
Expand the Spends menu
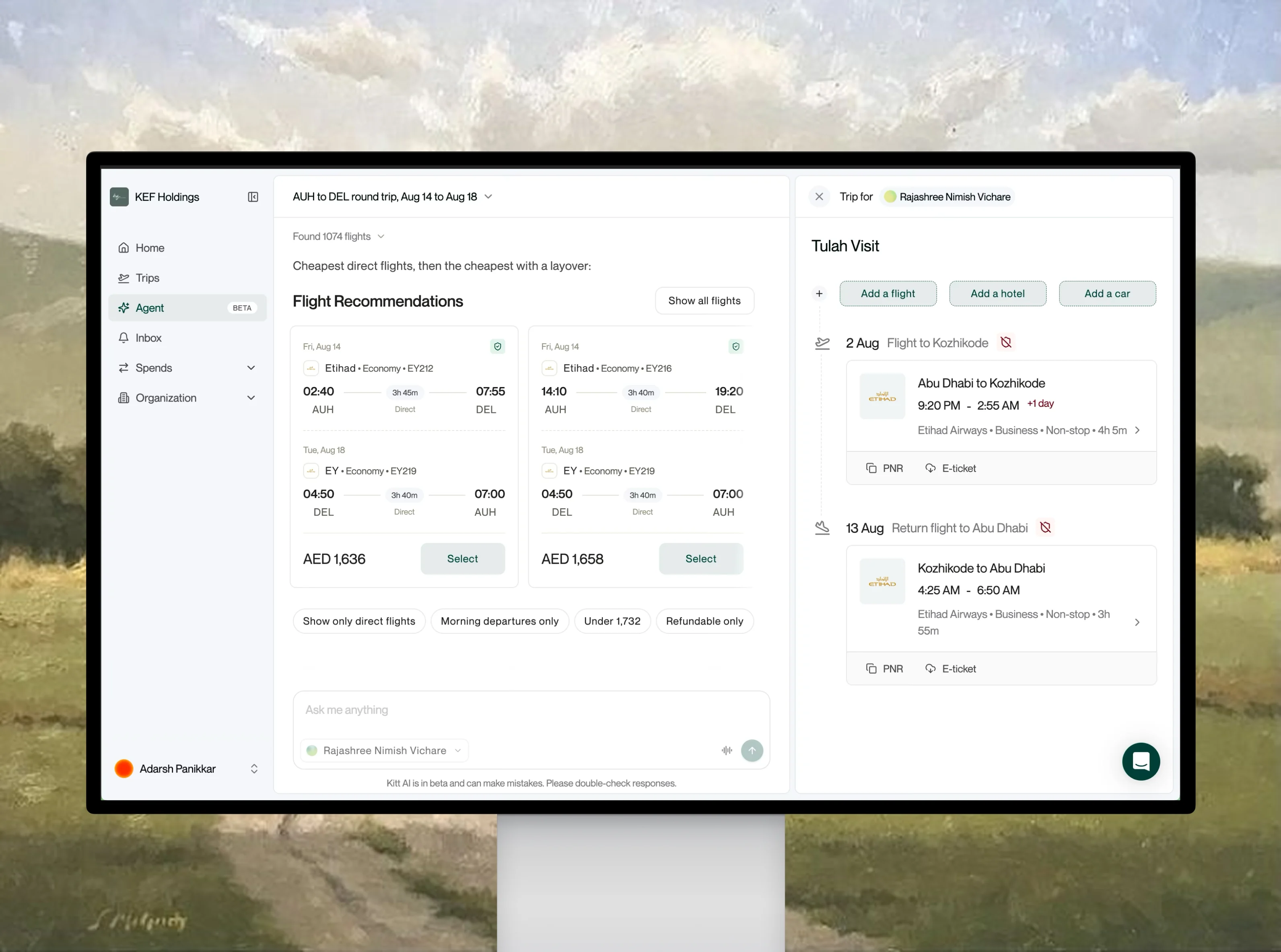[x=187, y=368]
